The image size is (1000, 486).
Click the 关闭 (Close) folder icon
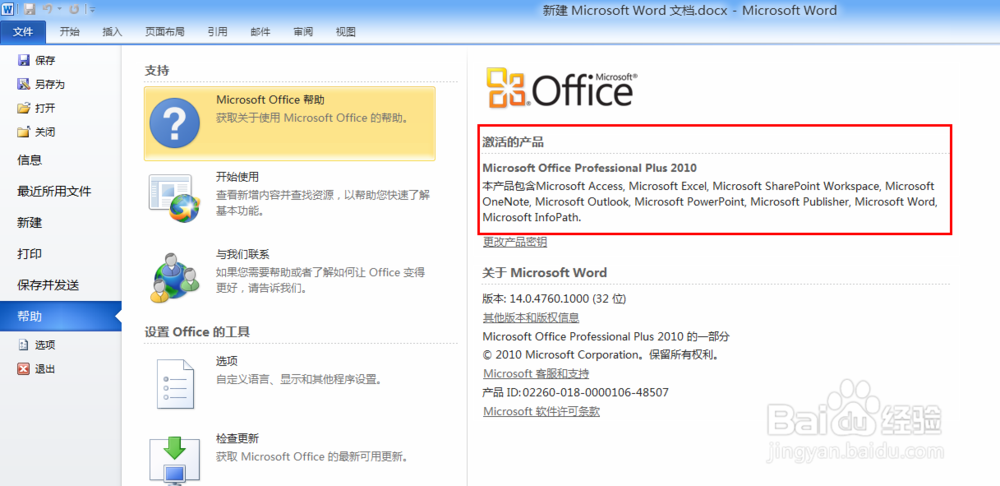tap(24, 132)
